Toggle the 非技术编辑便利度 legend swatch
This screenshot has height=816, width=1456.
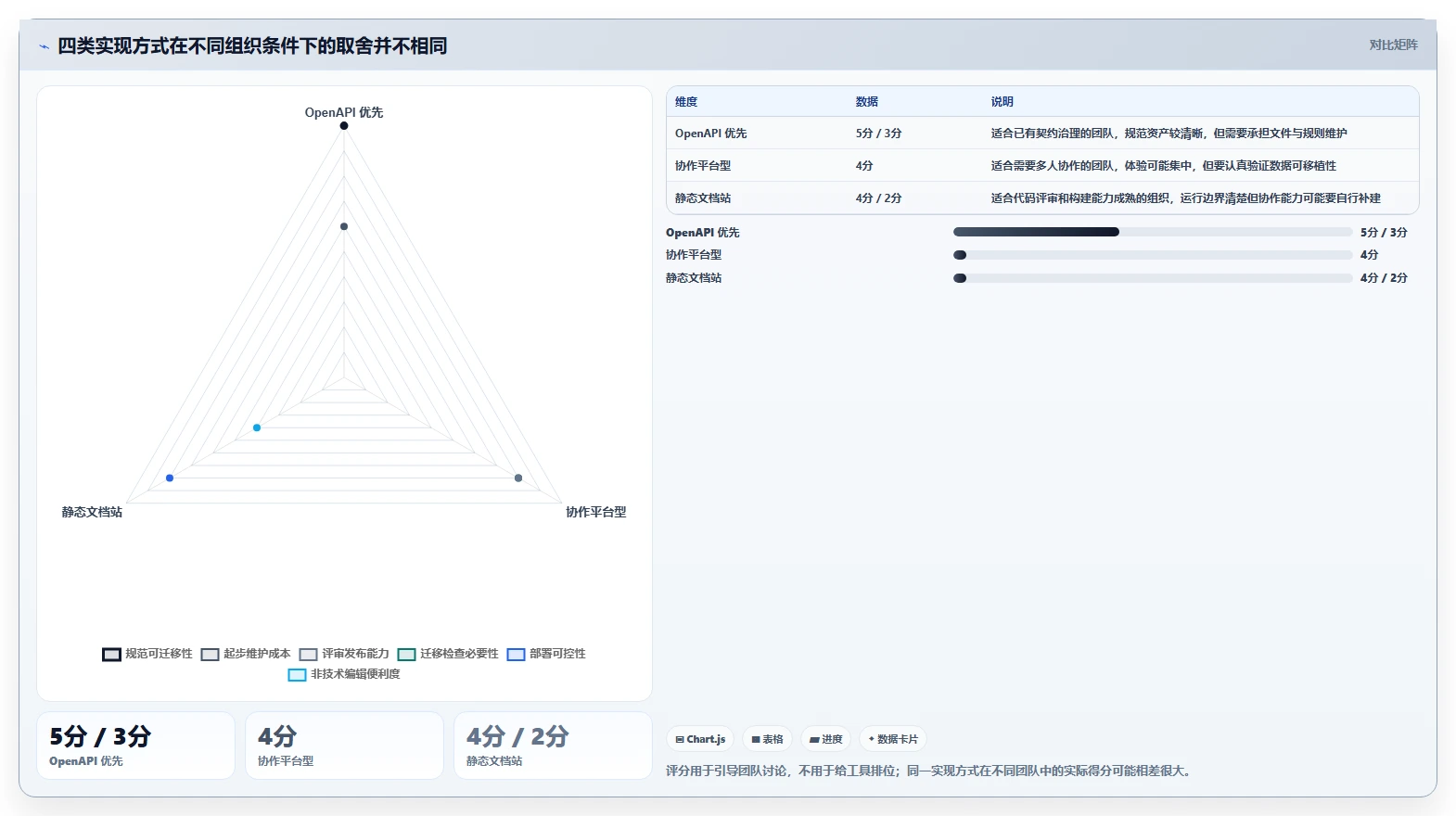pyautogui.click(x=297, y=675)
